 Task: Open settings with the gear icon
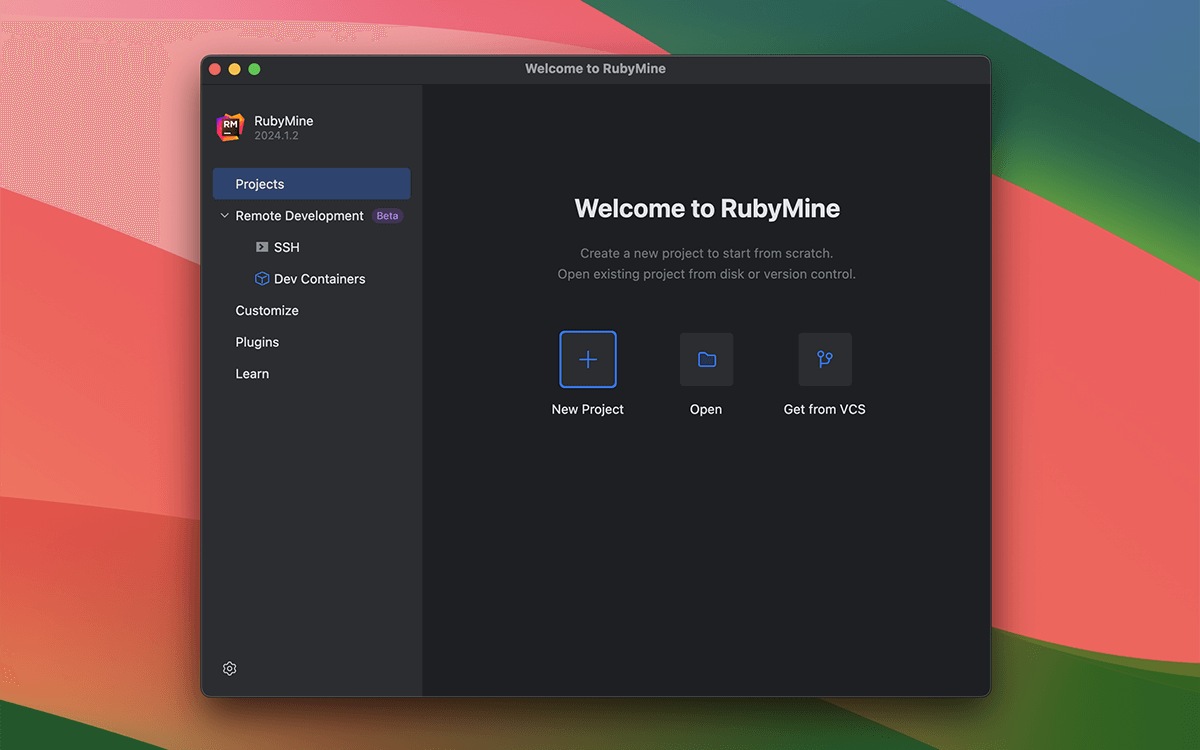pos(229,668)
